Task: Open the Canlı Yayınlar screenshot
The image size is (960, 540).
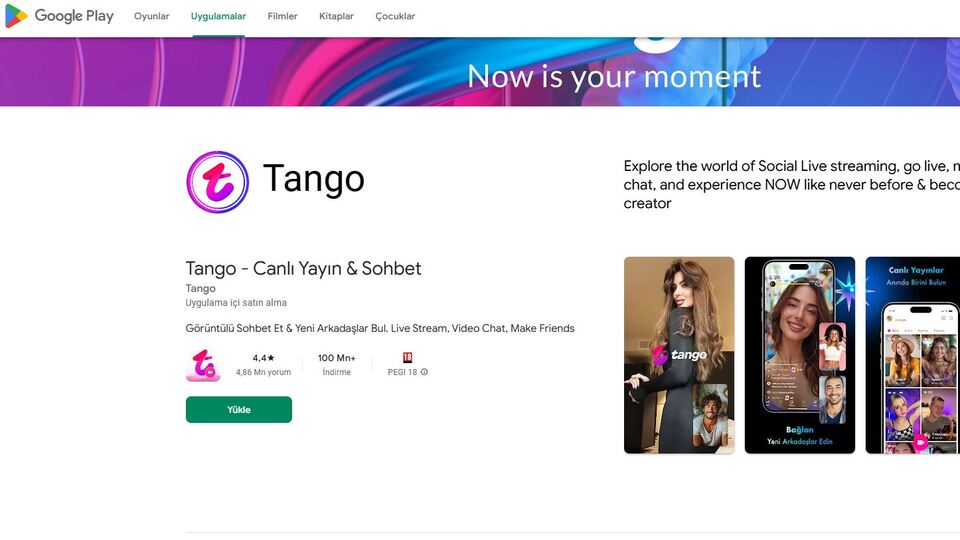Action: pos(912,355)
